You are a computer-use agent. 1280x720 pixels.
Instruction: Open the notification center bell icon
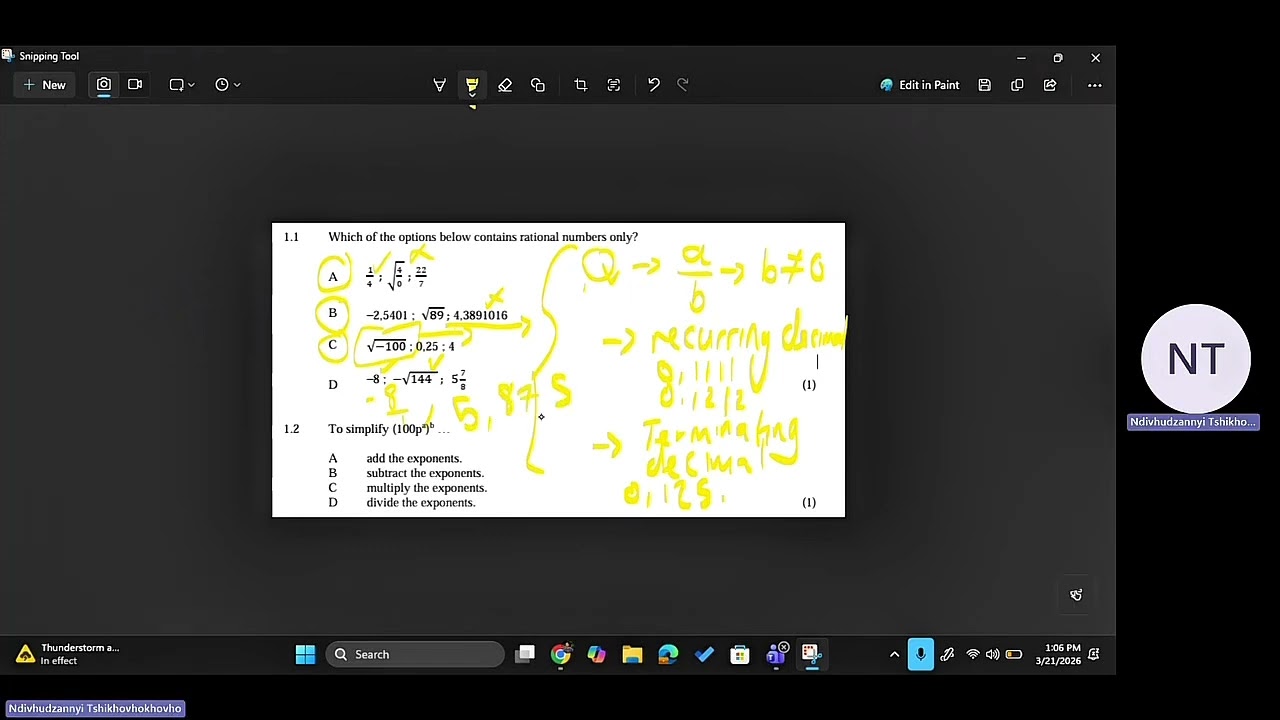tap(1094, 654)
